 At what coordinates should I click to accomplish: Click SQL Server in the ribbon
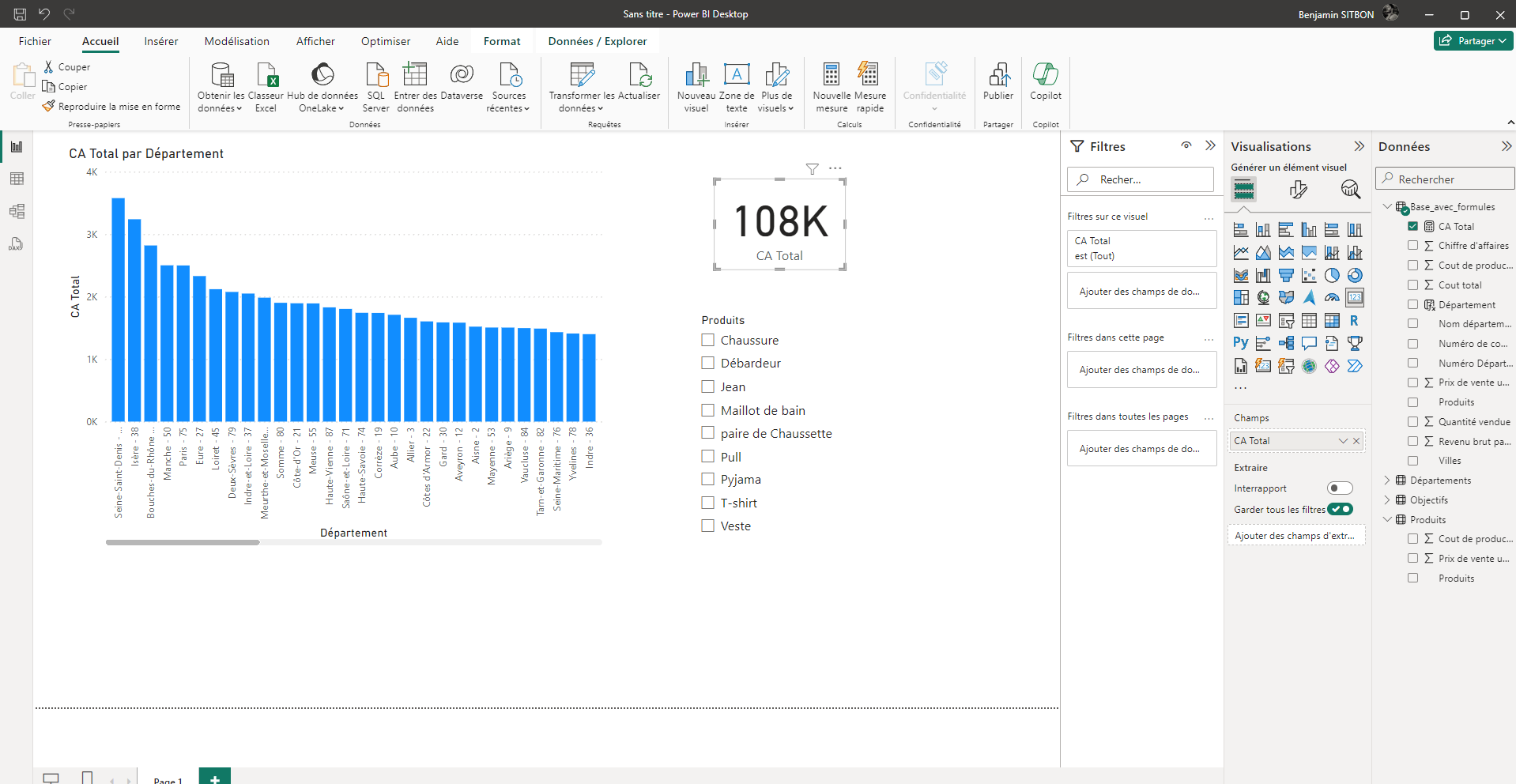click(376, 88)
